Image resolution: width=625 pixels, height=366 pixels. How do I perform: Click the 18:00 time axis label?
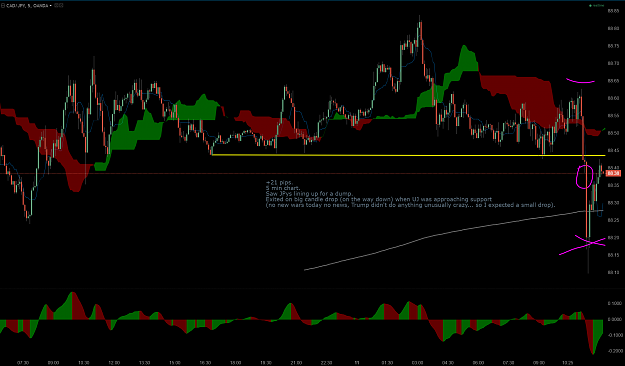(x=236, y=363)
